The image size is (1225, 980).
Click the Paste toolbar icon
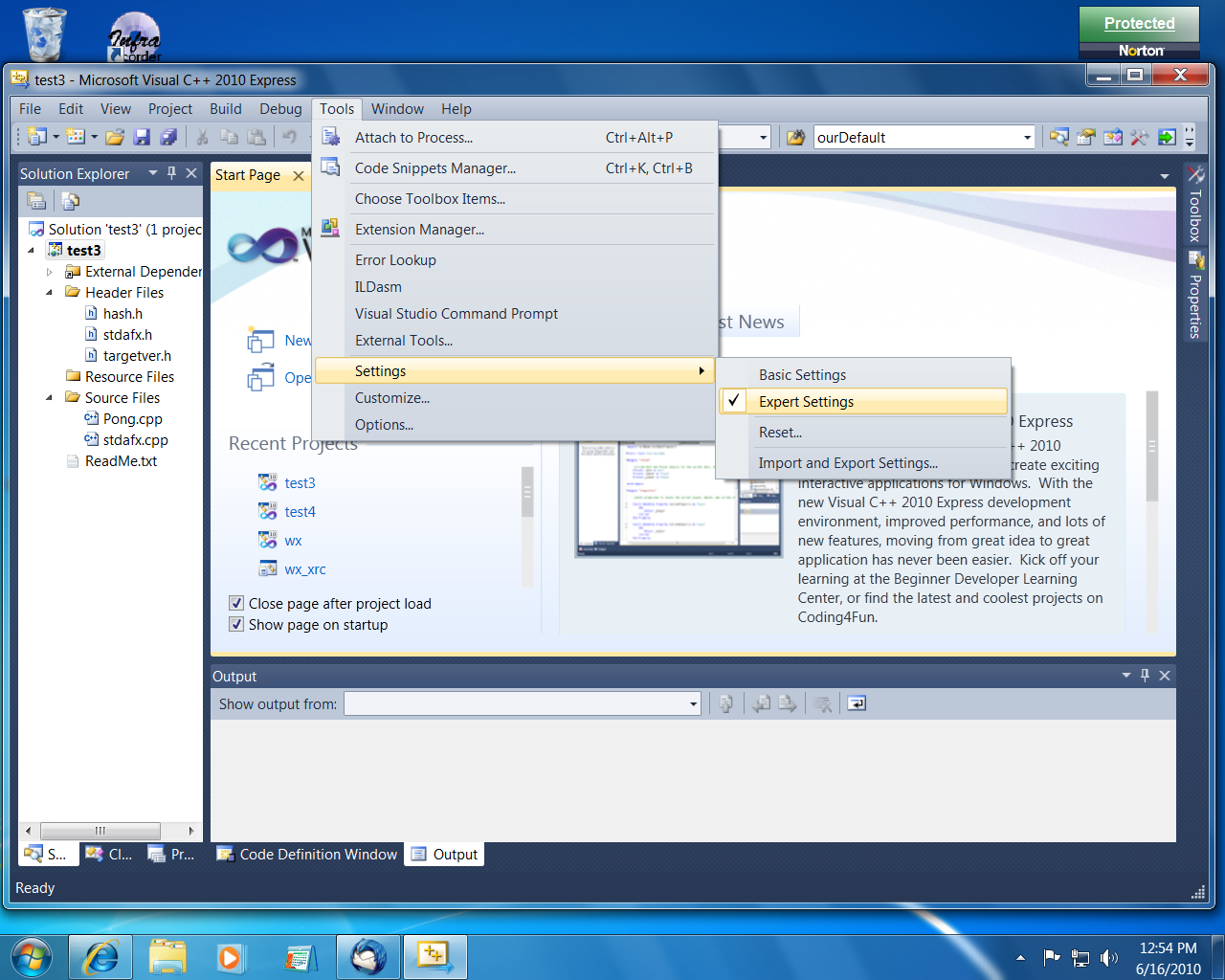(x=256, y=137)
